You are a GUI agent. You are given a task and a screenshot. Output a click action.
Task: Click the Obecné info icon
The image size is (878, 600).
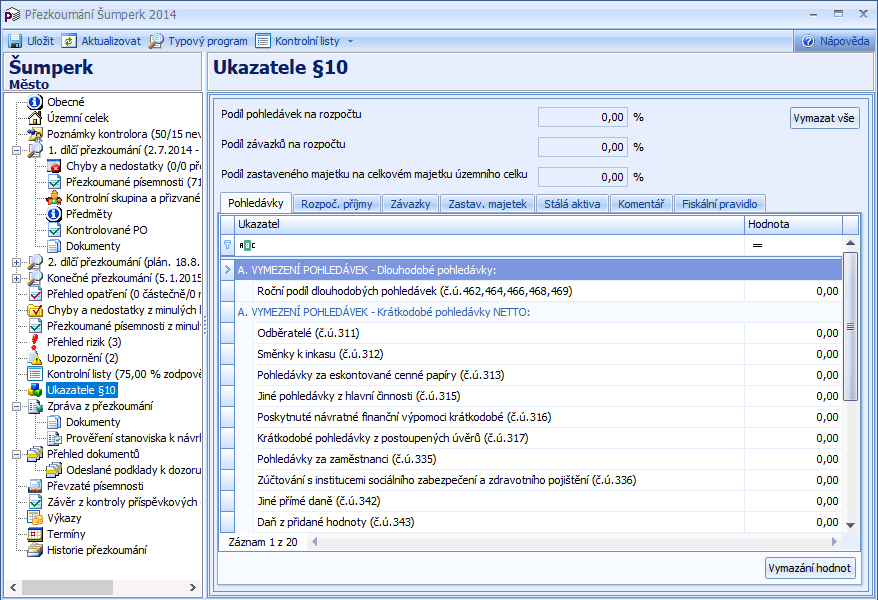pos(35,102)
